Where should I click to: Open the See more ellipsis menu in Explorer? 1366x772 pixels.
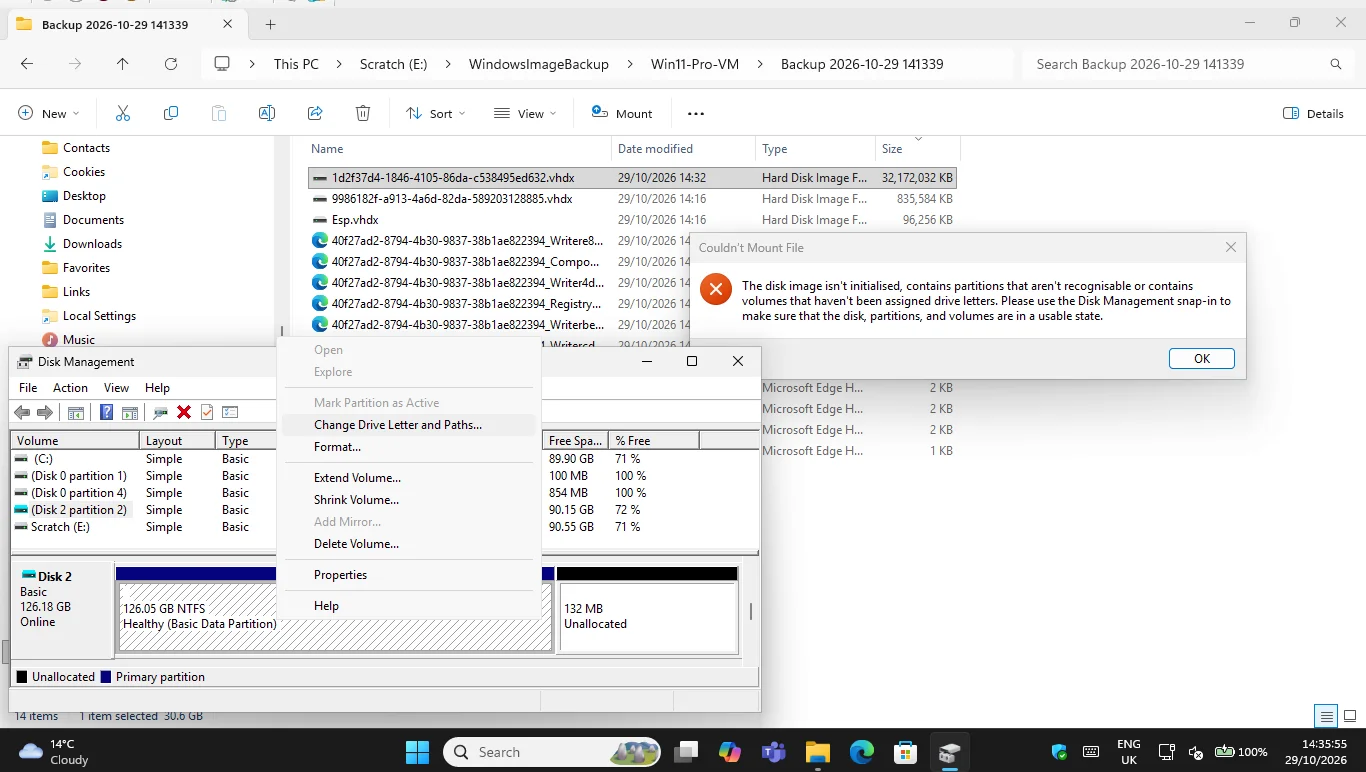[x=696, y=113]
